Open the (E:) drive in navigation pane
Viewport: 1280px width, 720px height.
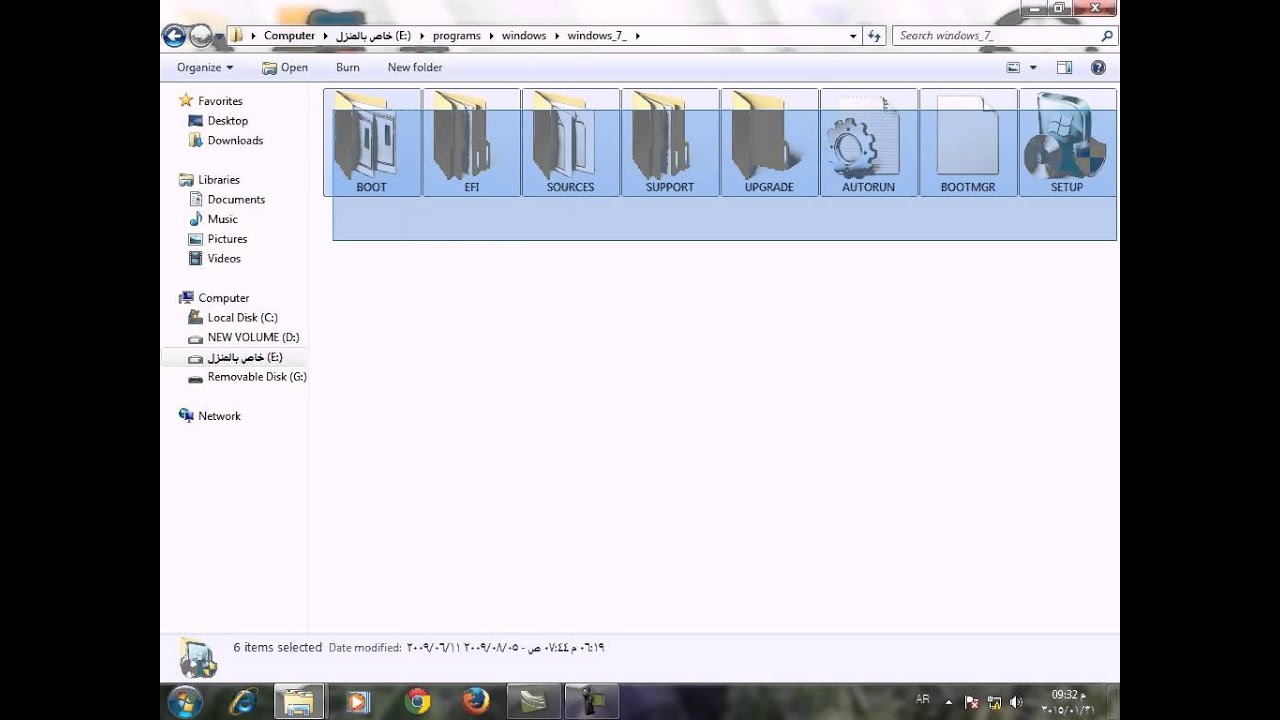(x=235, y=357)
